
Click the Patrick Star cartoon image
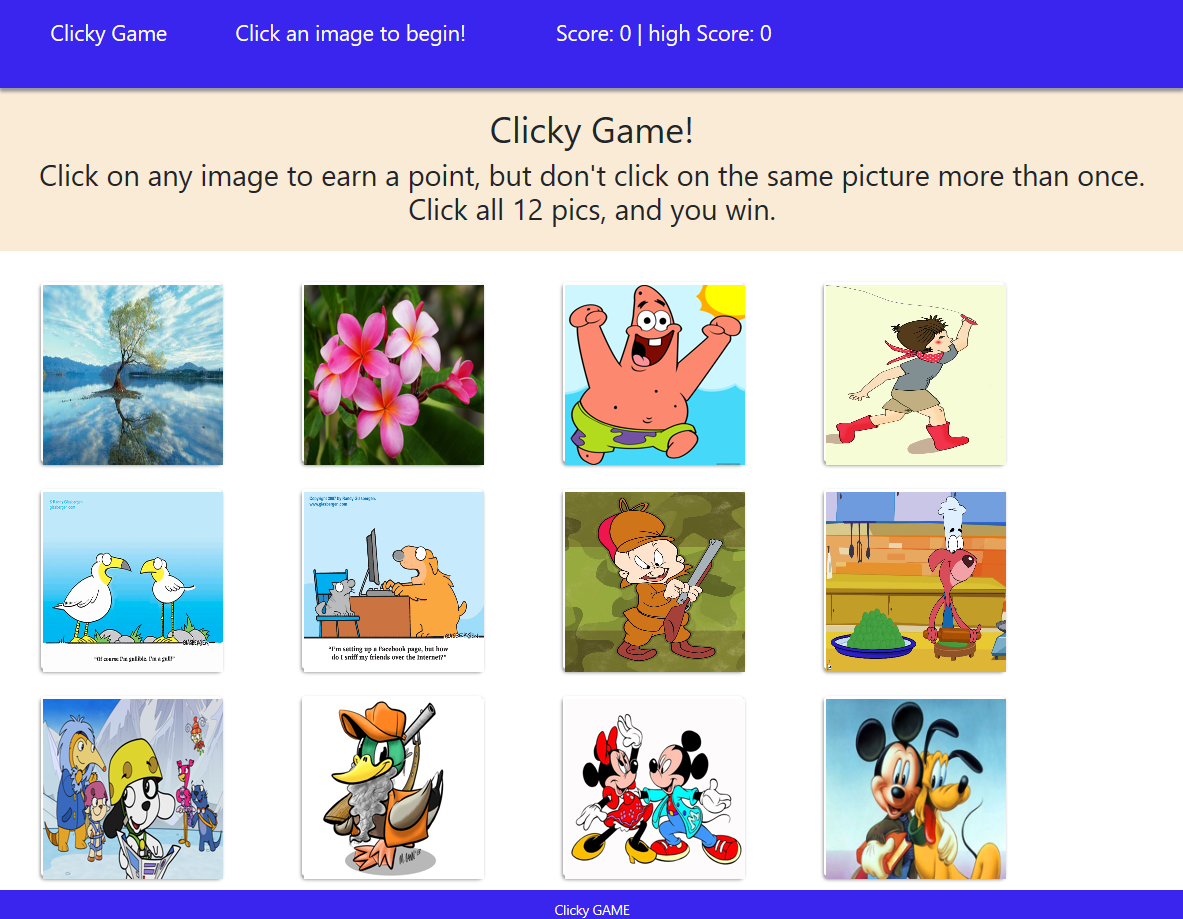tap(654, 374)
